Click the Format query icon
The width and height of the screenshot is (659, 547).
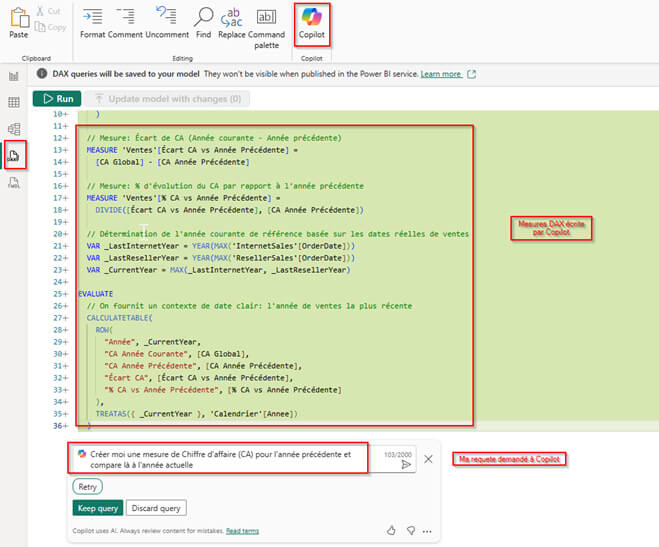click(92, 22)
